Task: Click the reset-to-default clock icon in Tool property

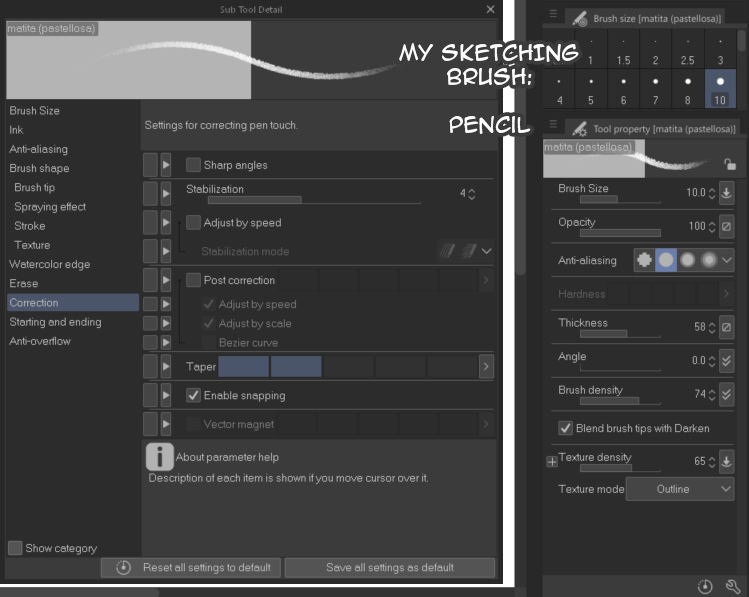Action: (706, 586)
